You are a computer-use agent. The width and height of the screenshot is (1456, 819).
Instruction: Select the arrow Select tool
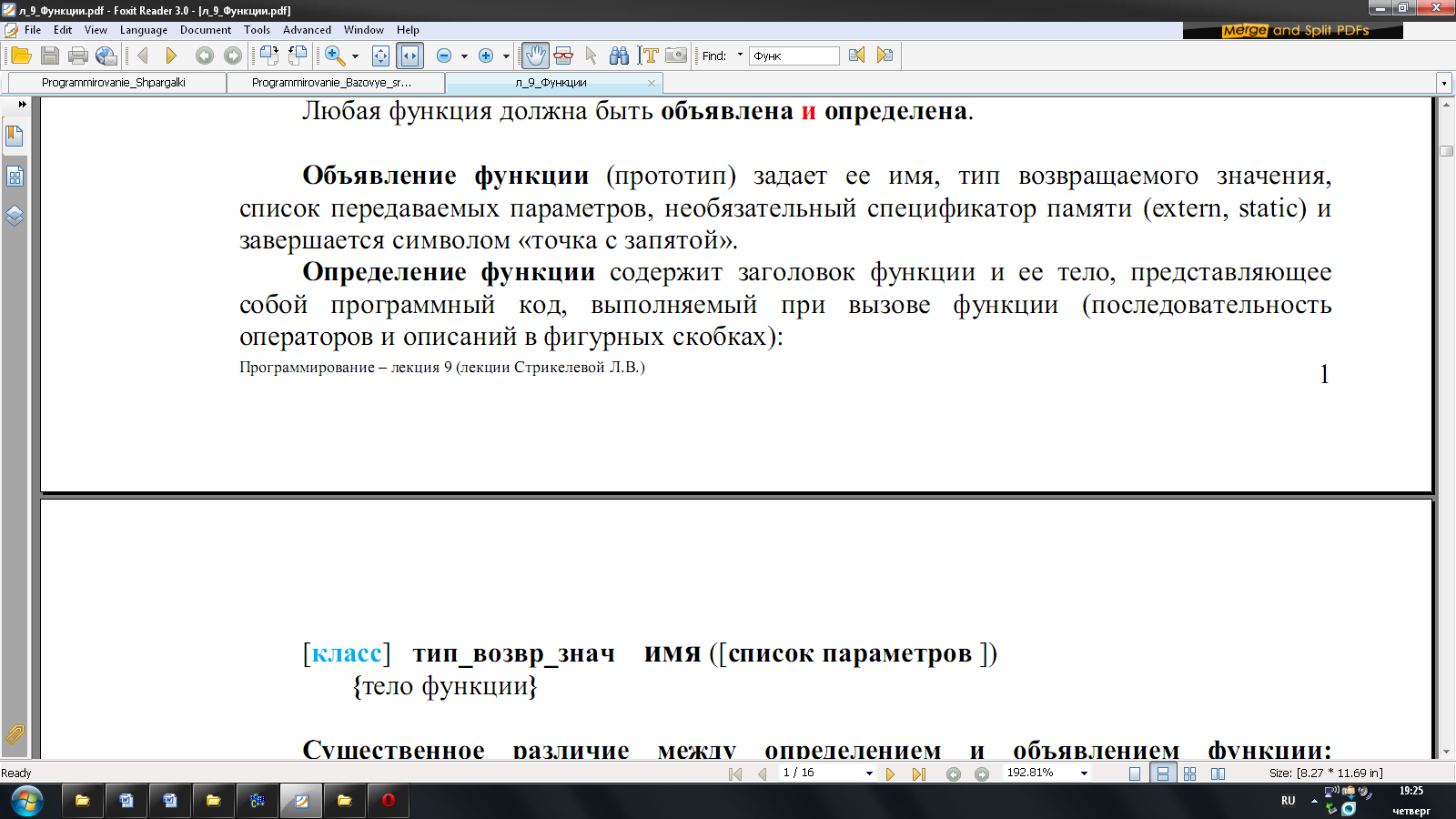(591, 56)
